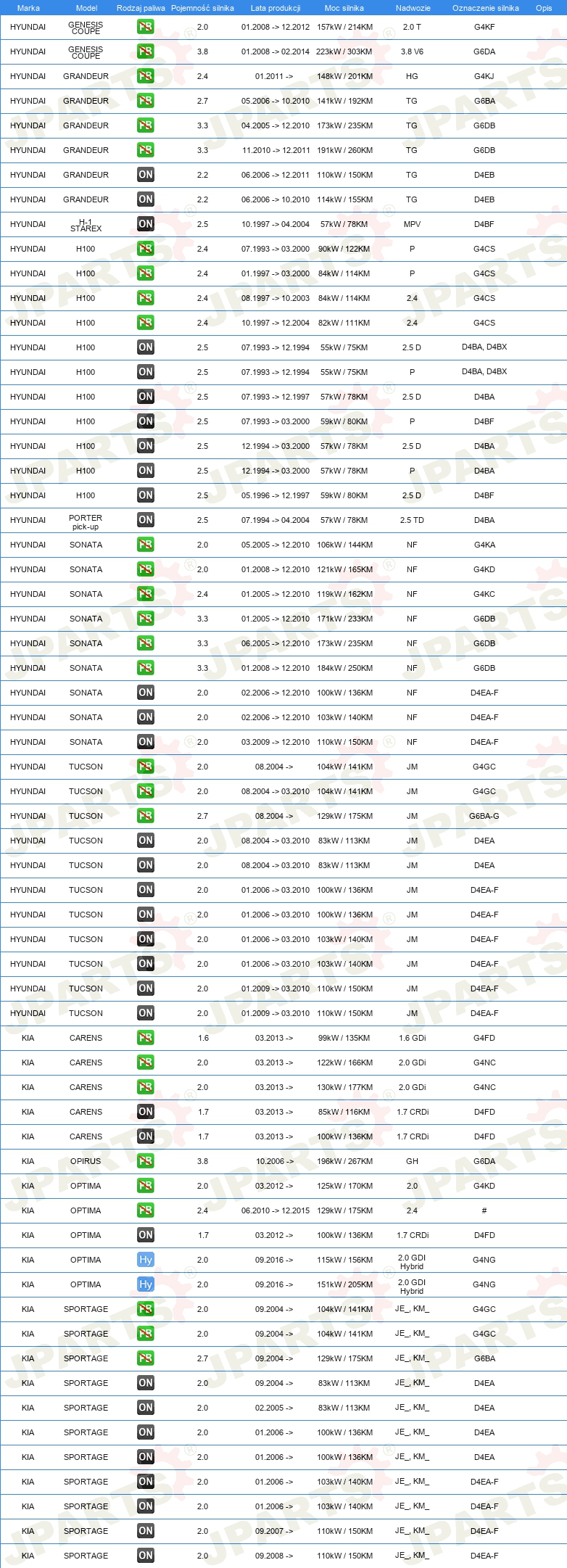Viewport: 567px width, 1568px height.
Task: Click body type MPV cell
Action: (412, 224)
